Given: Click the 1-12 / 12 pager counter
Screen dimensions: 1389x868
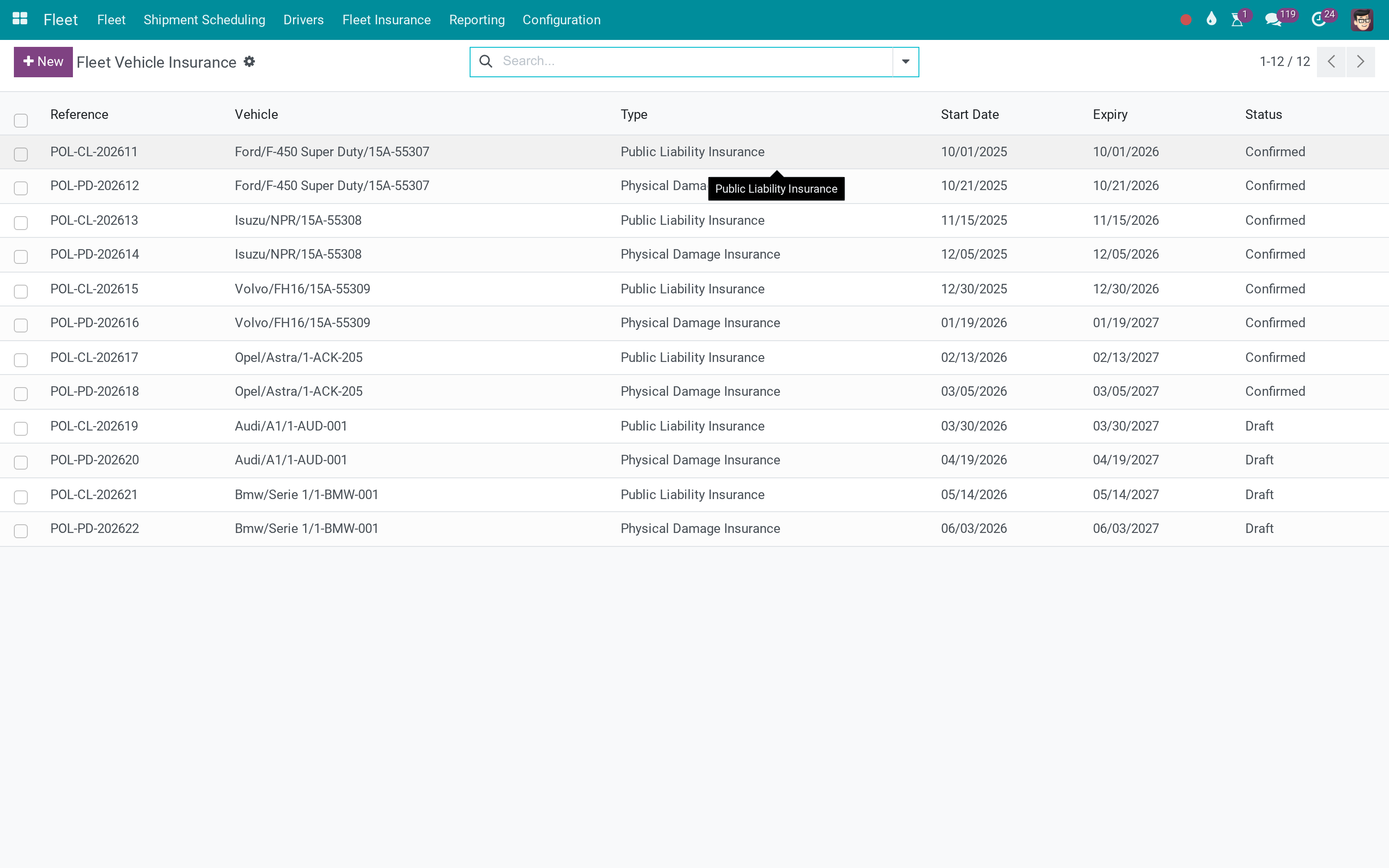Looking at the screenshot, I should (1284, 62).
